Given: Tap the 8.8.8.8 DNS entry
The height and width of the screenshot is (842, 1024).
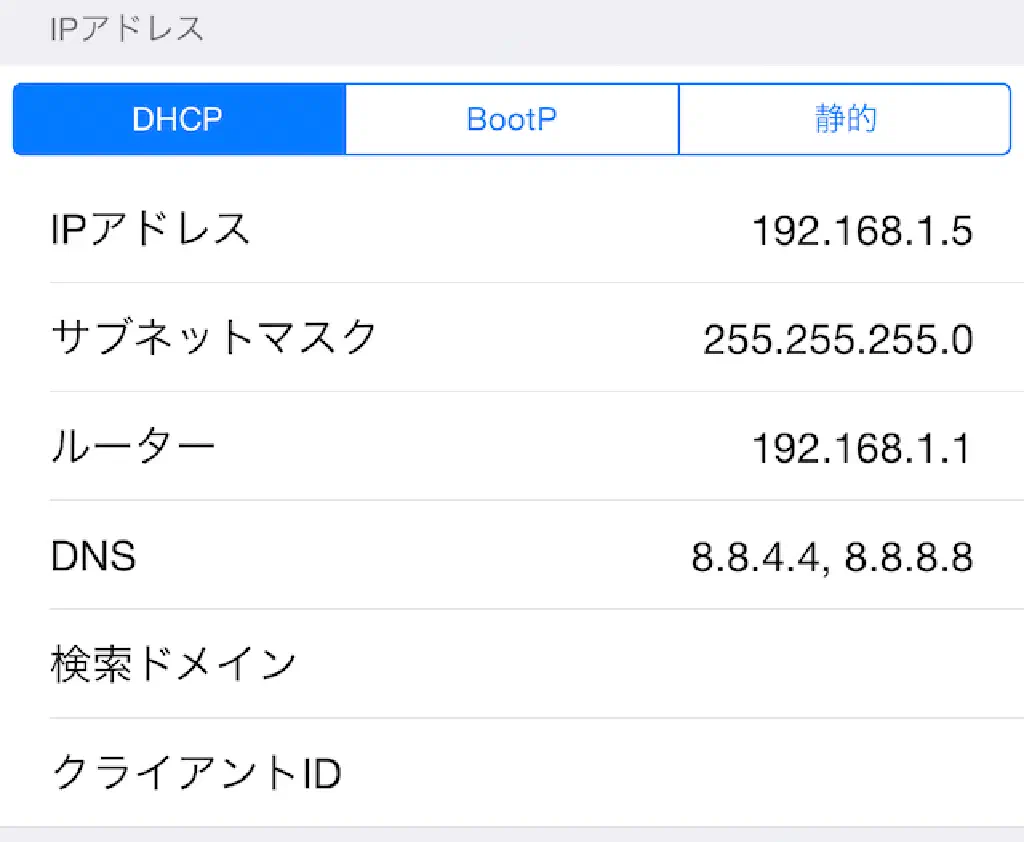Looking at the screenshot, I should pyautogui.click(x=909, y=557).
